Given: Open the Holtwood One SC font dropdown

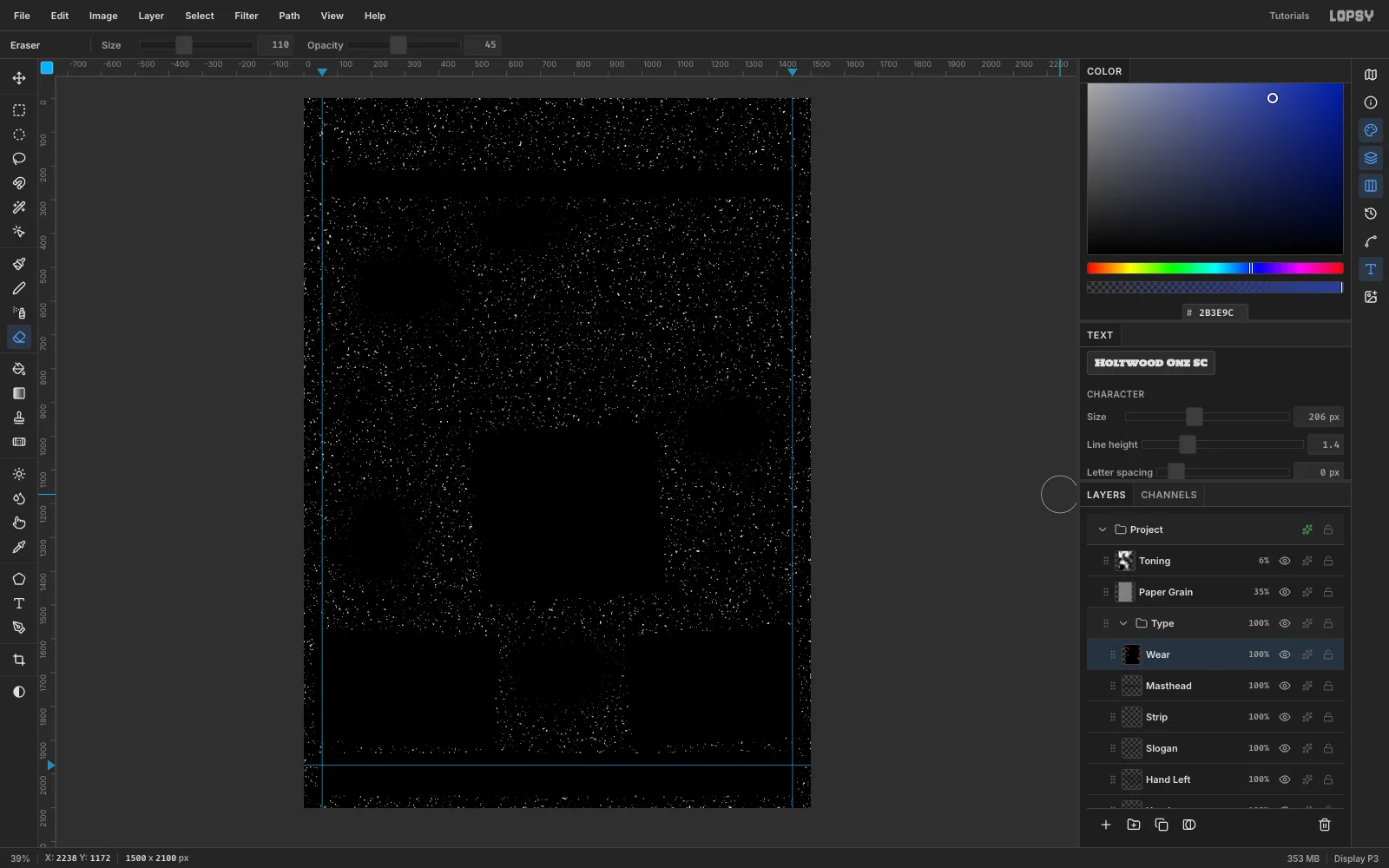Looking at the screenshot, I should click(x=1151, y=363).
